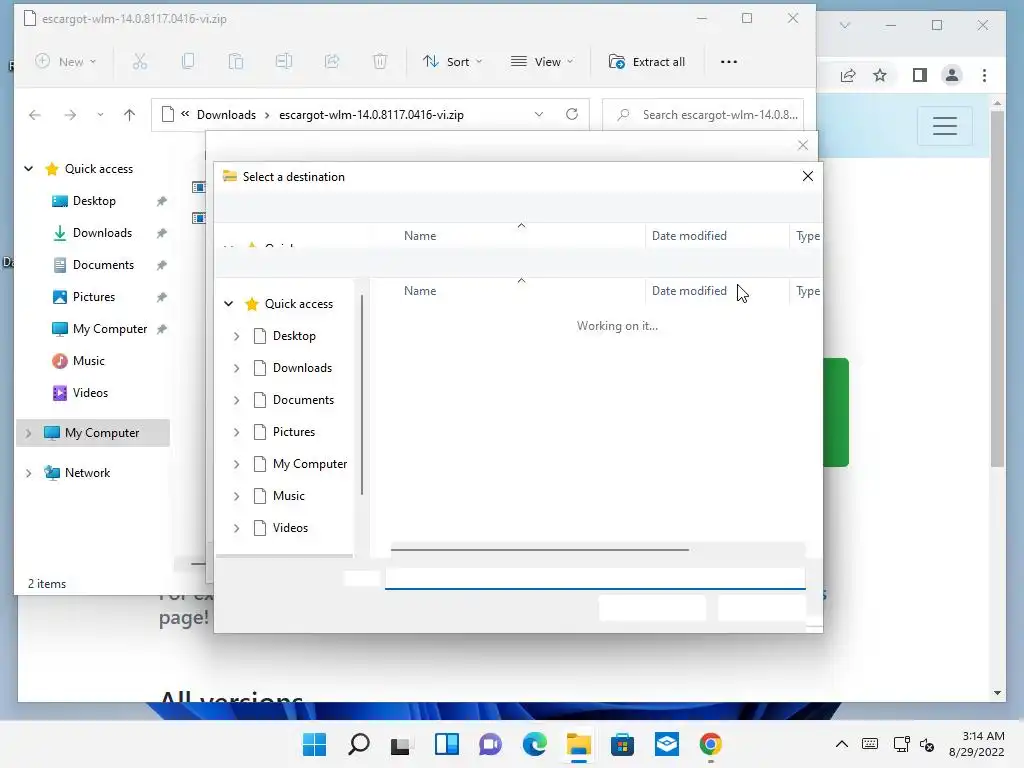The image size is (1024, 768).
Task: Click the Rename icon in Explorer toolbar
Action: pyautogui.click(x=283, y=61)
